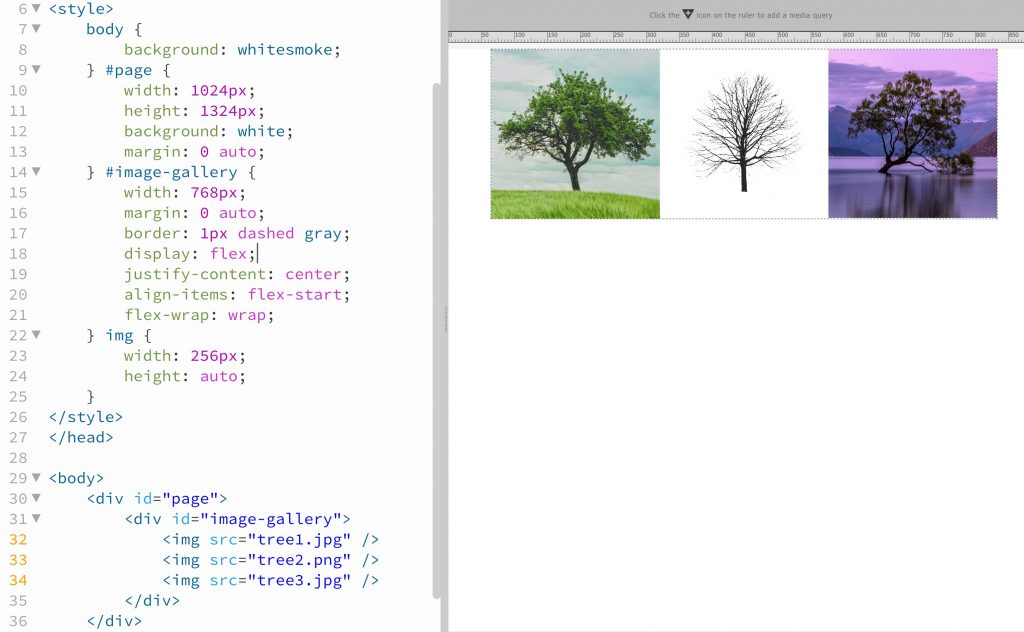Click the justify-content property name
Image resolution: width=1024 pixels, height=632 pixels.
195,274
